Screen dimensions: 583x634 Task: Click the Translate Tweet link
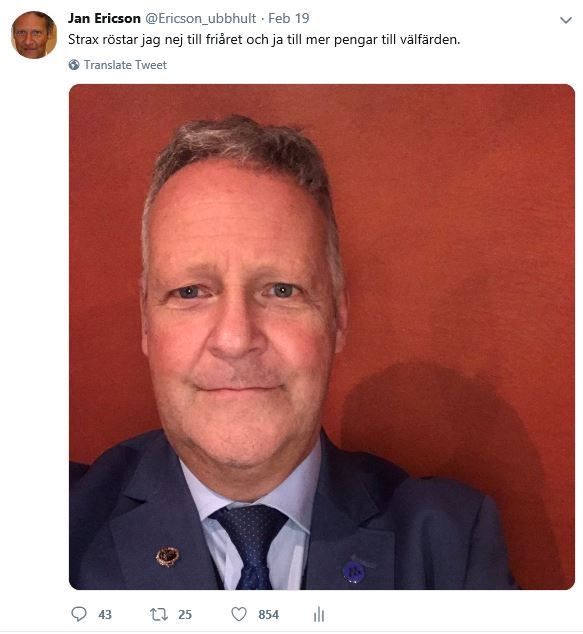point(125,65)
